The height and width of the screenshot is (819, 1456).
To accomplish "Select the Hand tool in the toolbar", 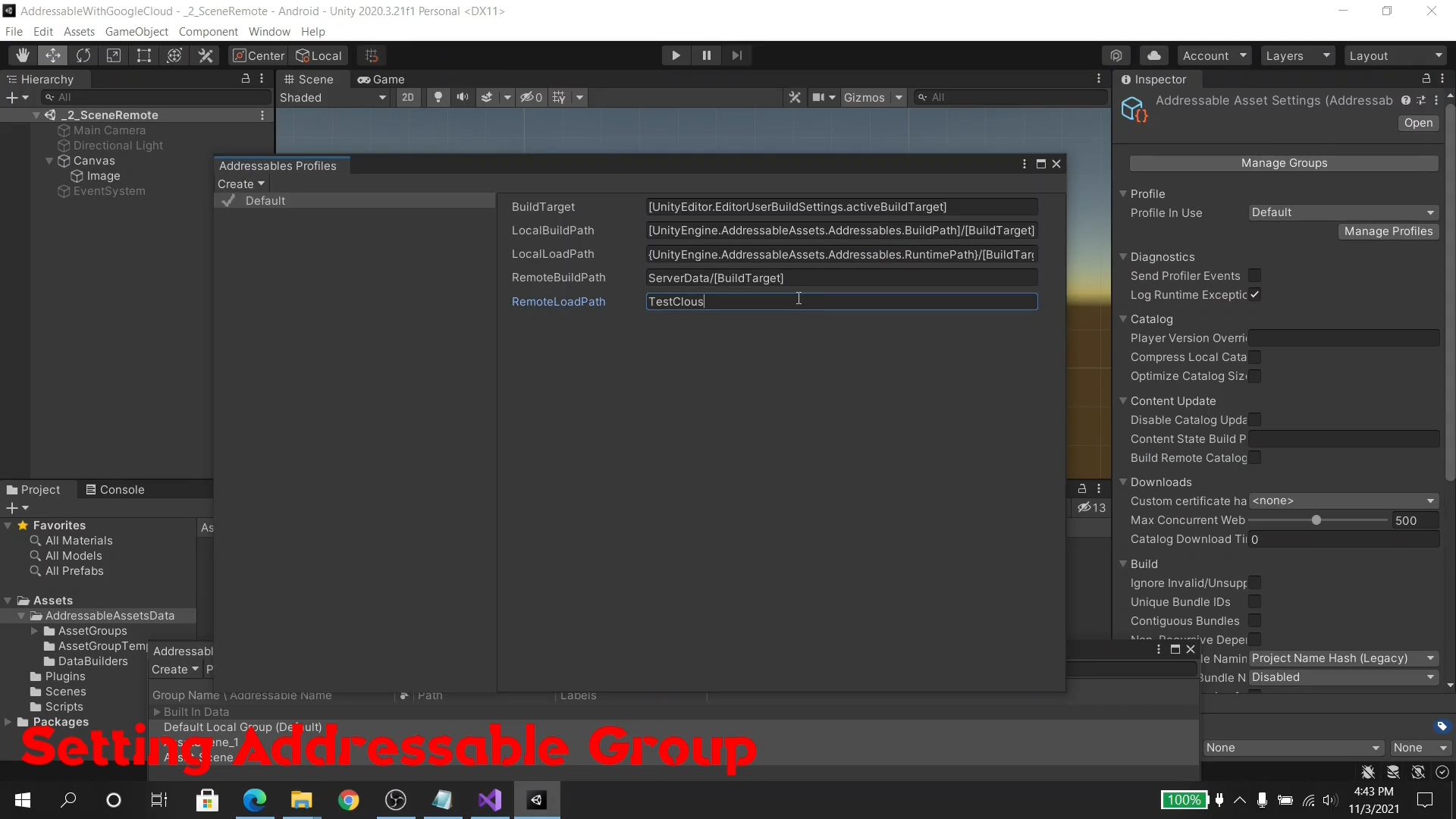I will 22,55.
